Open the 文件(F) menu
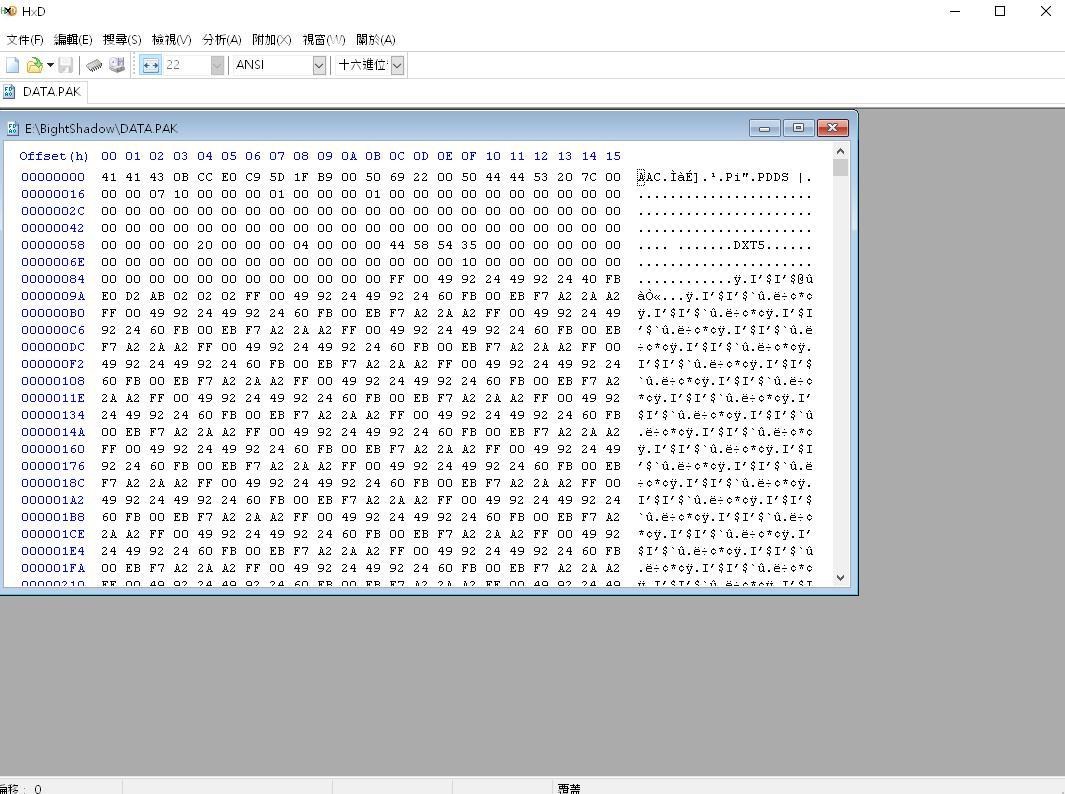This screenshot has width=1065, height=794. click(x=25, y=39)
